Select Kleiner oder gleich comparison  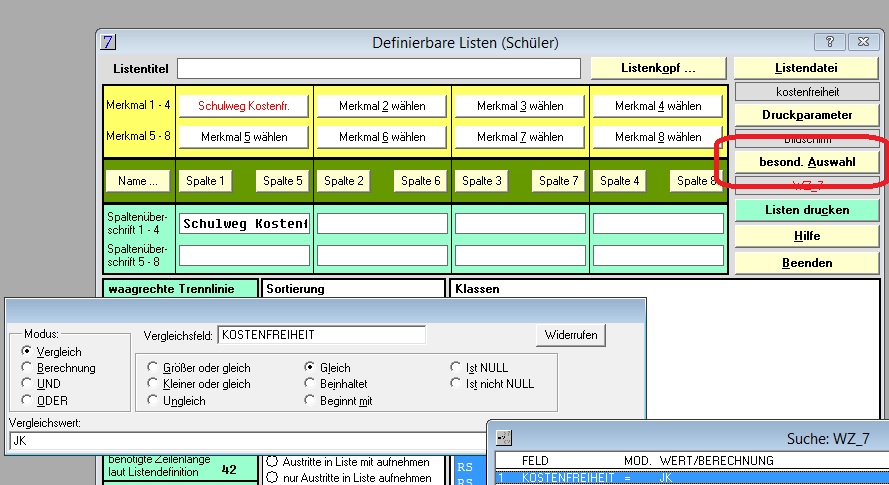tap(152, 383)
